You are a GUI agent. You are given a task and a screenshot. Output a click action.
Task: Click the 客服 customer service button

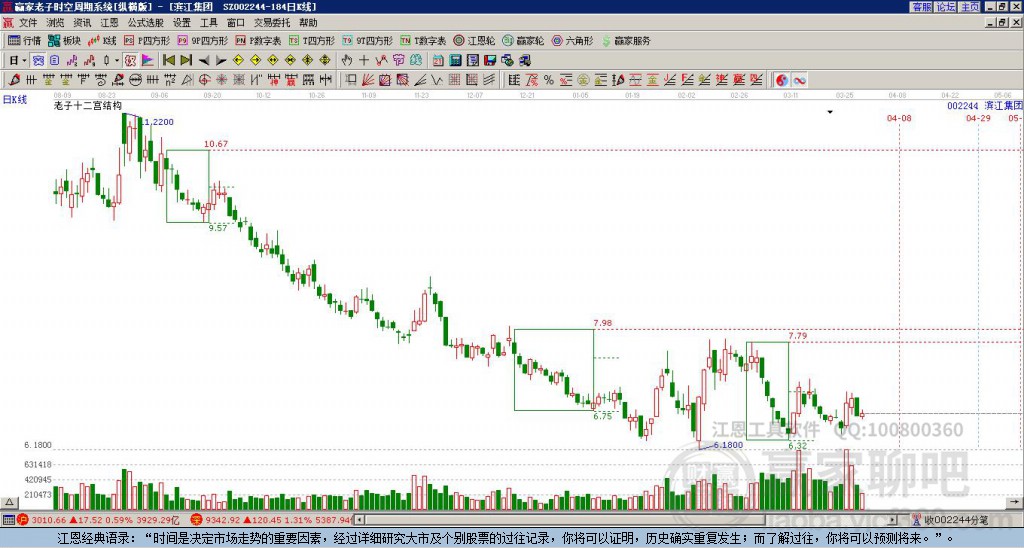click(x=922, y=7)
